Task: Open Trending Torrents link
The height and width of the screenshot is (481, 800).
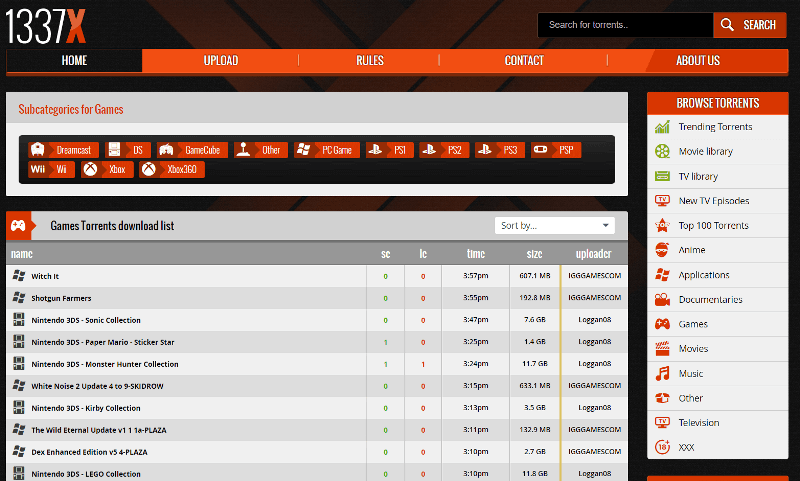Action: (x=715, y=126)
